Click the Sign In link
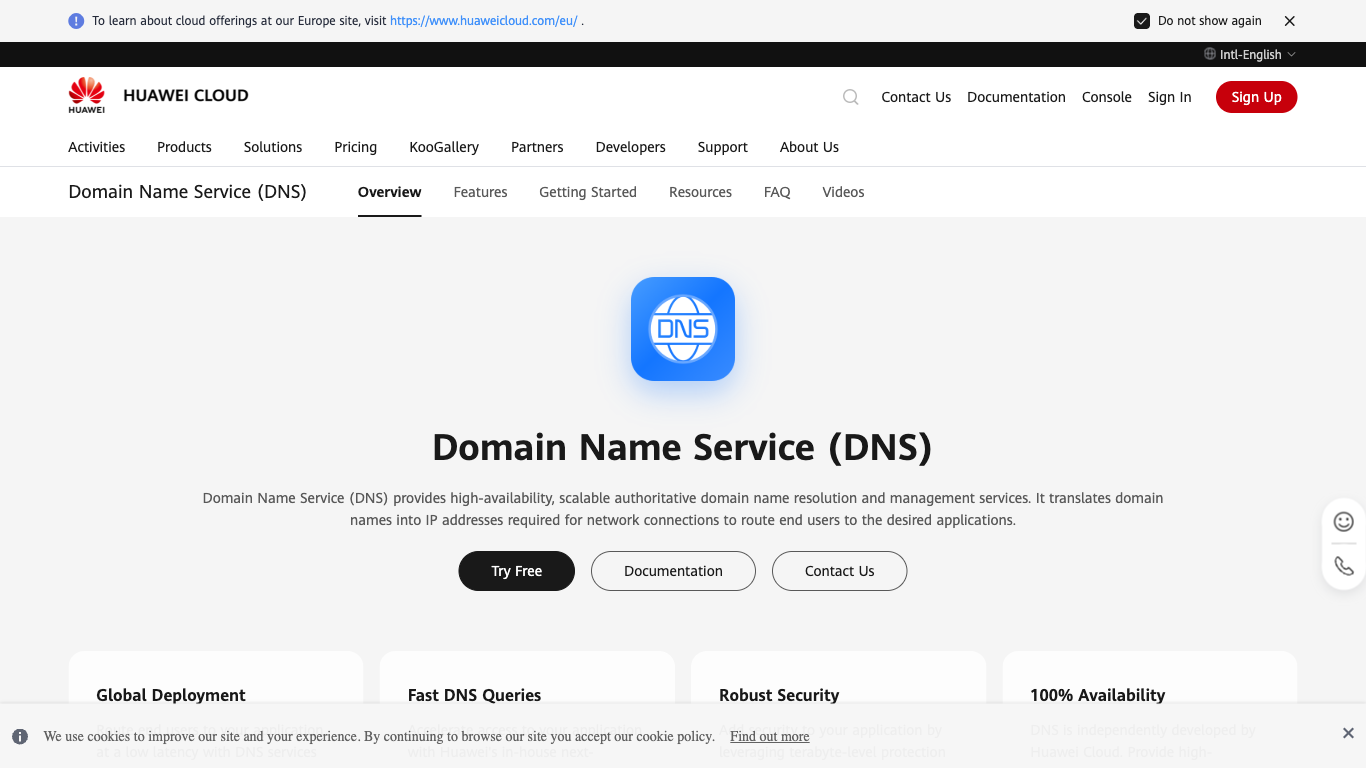1366x768 pixels. point(1170,97)
